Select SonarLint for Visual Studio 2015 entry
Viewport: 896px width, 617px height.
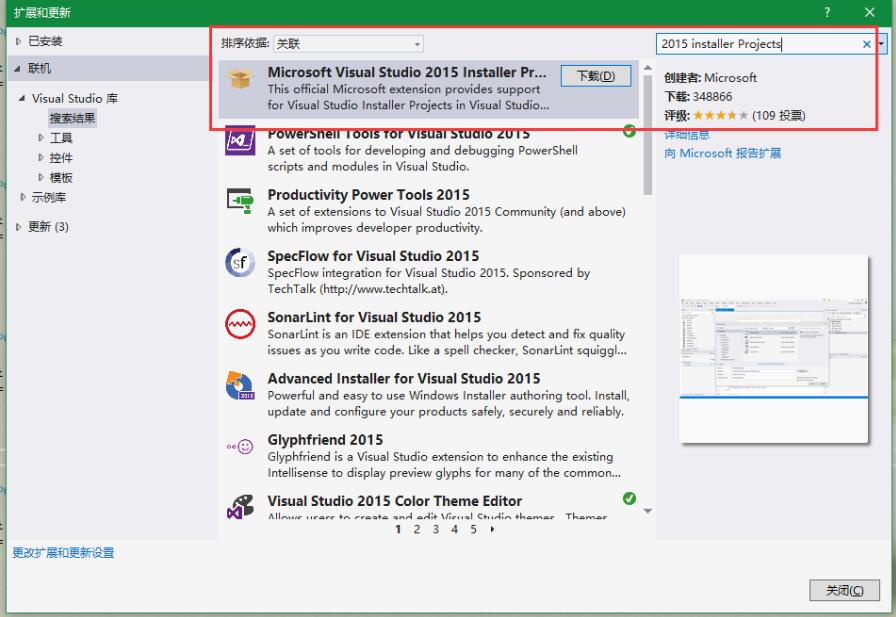429,333
